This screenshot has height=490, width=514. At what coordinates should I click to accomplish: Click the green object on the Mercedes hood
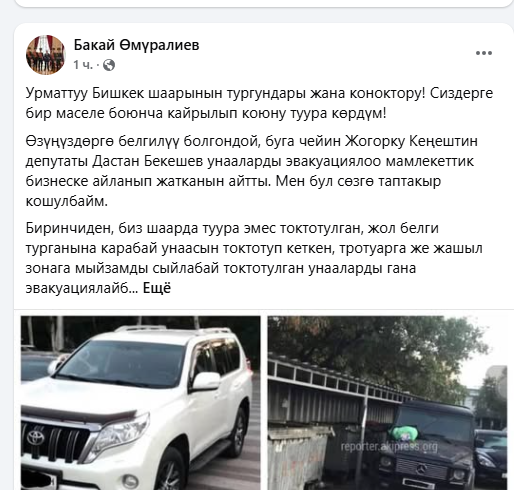(403, 434)
